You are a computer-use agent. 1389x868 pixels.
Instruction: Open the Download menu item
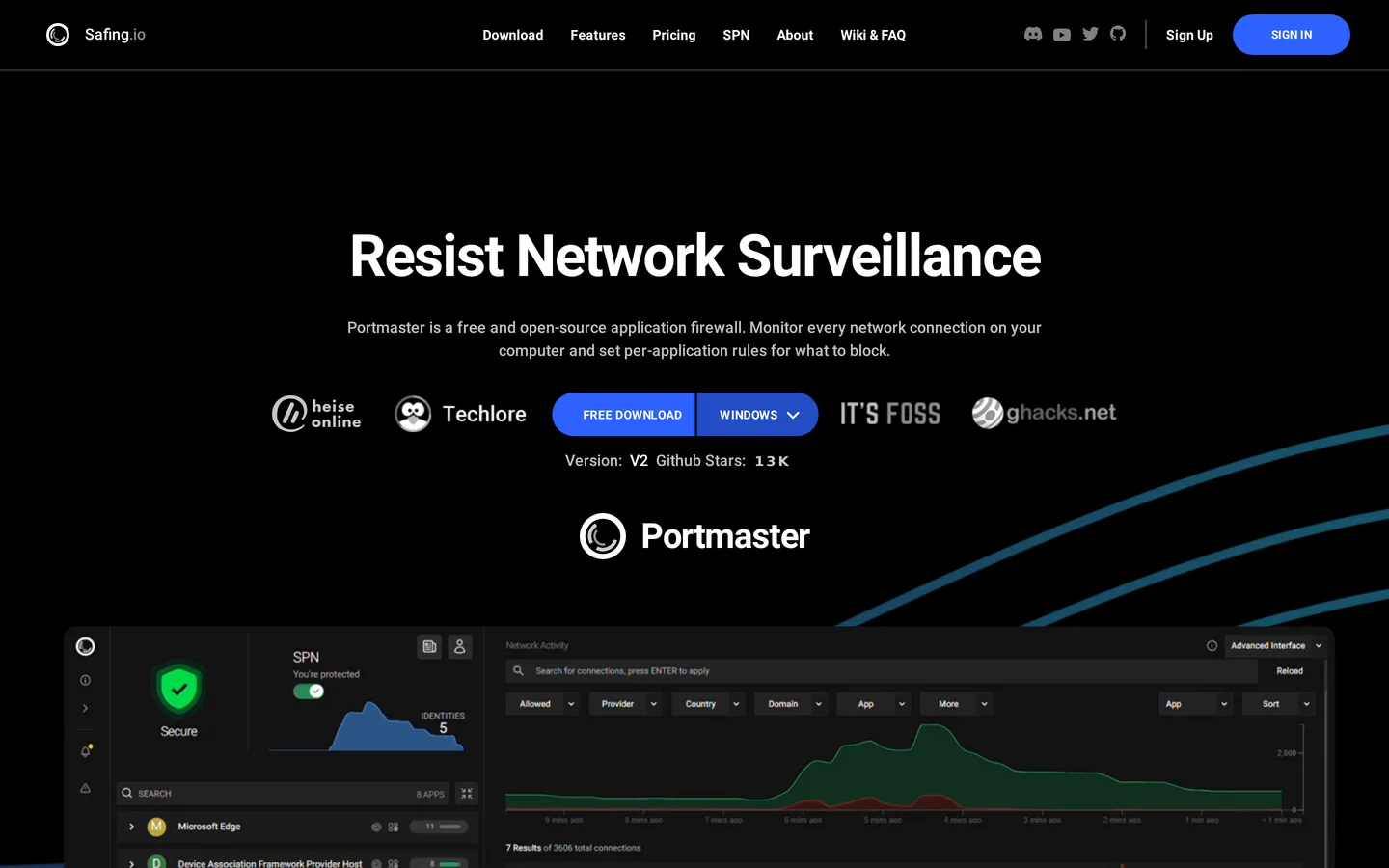[x=513, y=35]
